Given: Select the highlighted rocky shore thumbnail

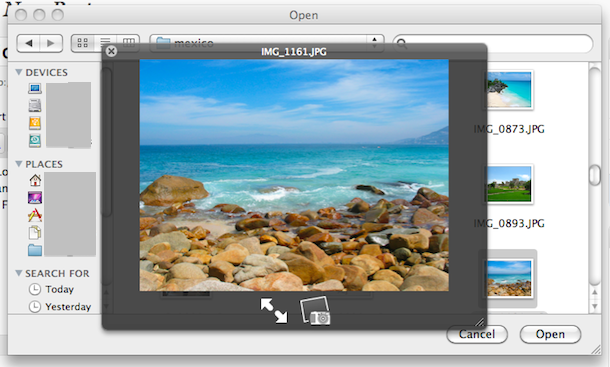Looking at the screenshot, I should tap(510, 278).
